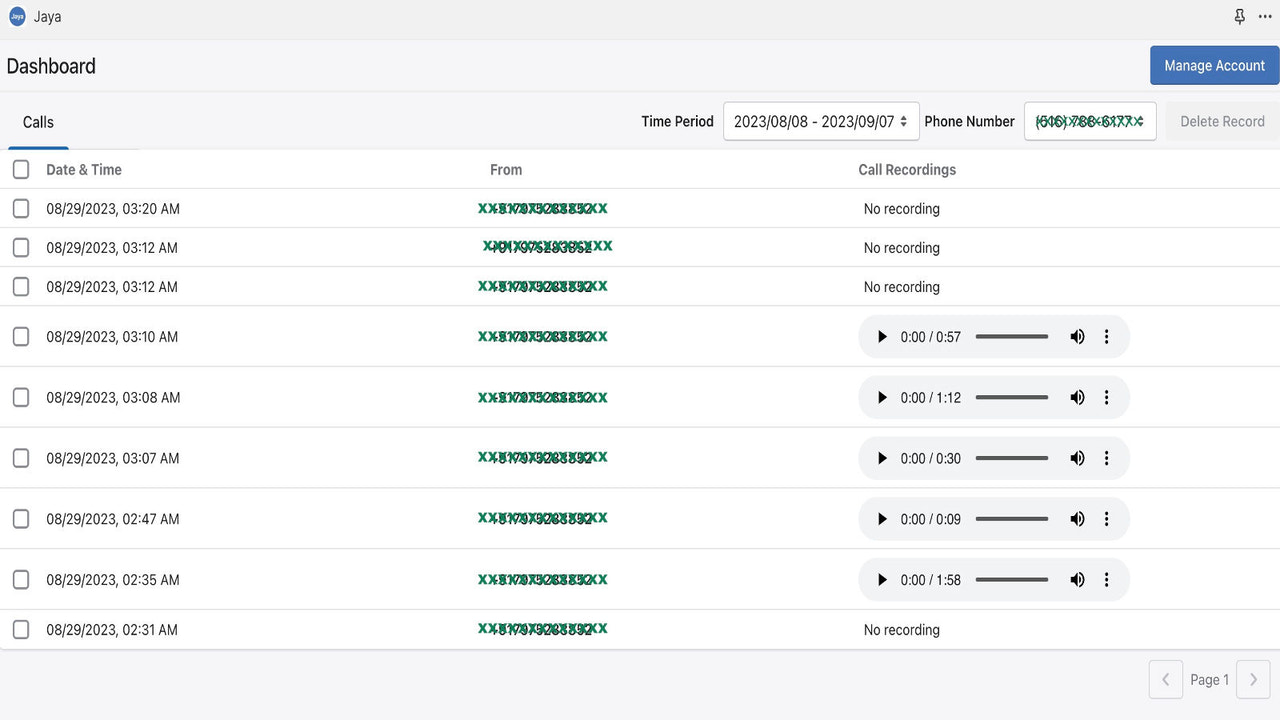The image size is (1280, 720).
Task: Sort by the Date & Time column header
Action: click(84, 169)
